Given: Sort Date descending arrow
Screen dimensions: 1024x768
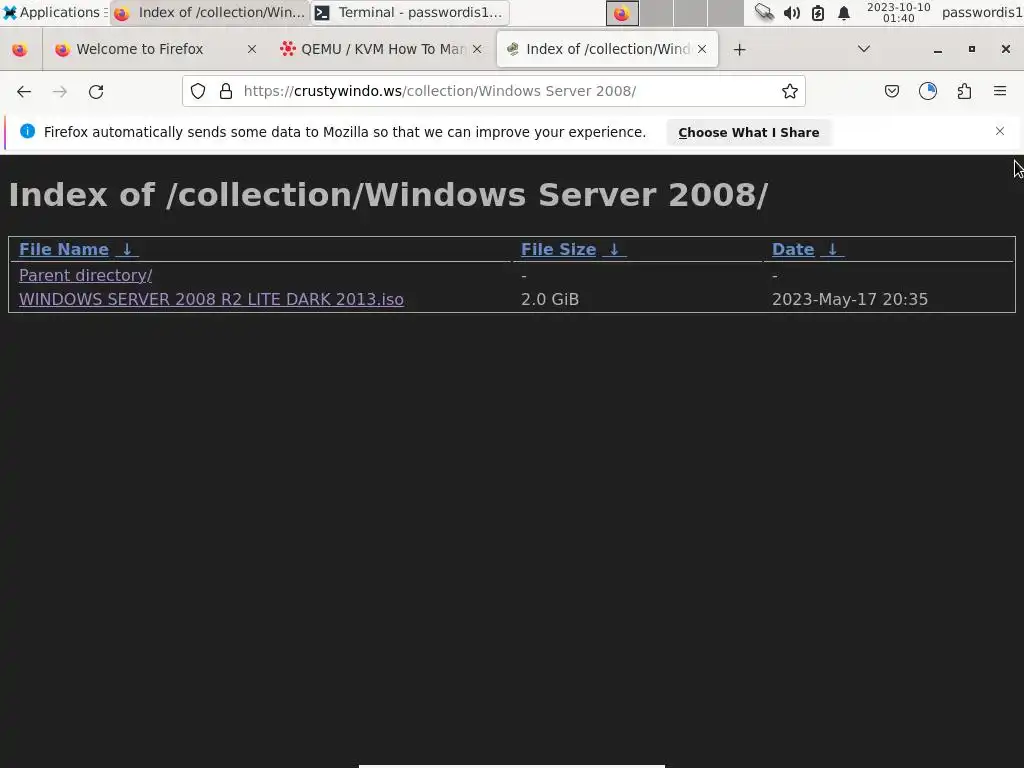Looking at the screenshot, I should tap(832, 249).
